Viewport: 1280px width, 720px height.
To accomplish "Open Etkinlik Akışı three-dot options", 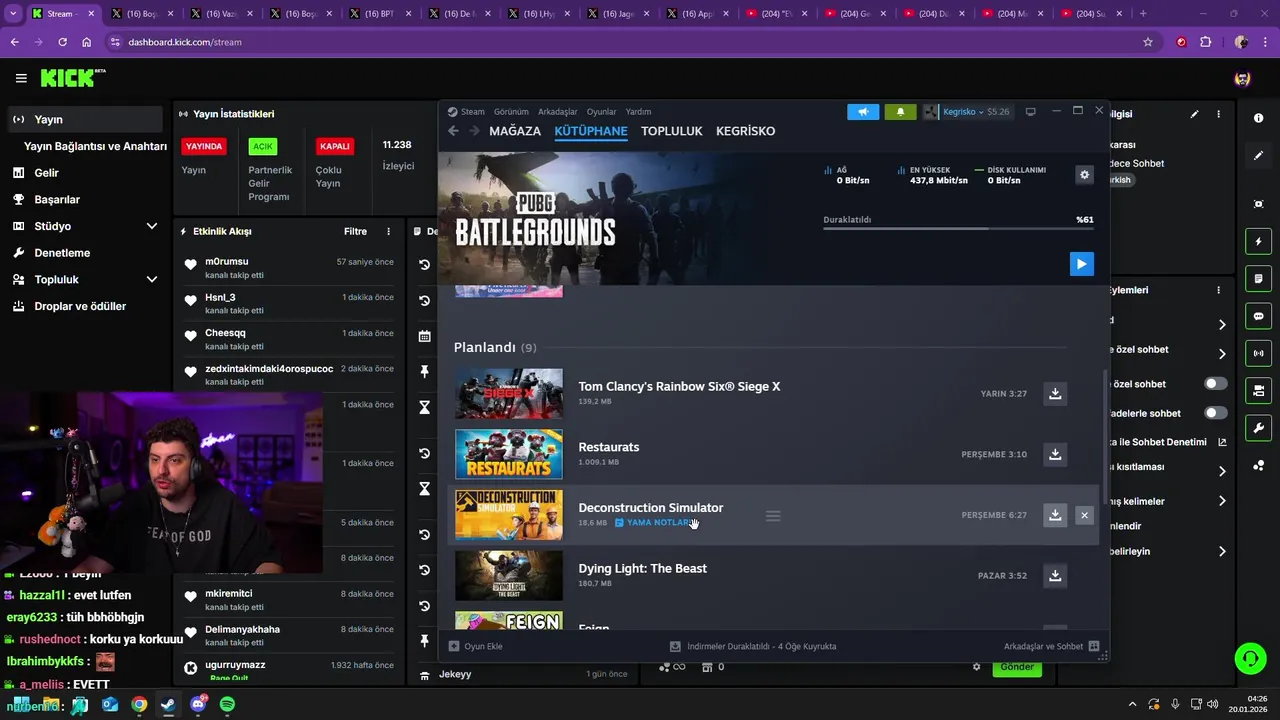I will (389, 231).
